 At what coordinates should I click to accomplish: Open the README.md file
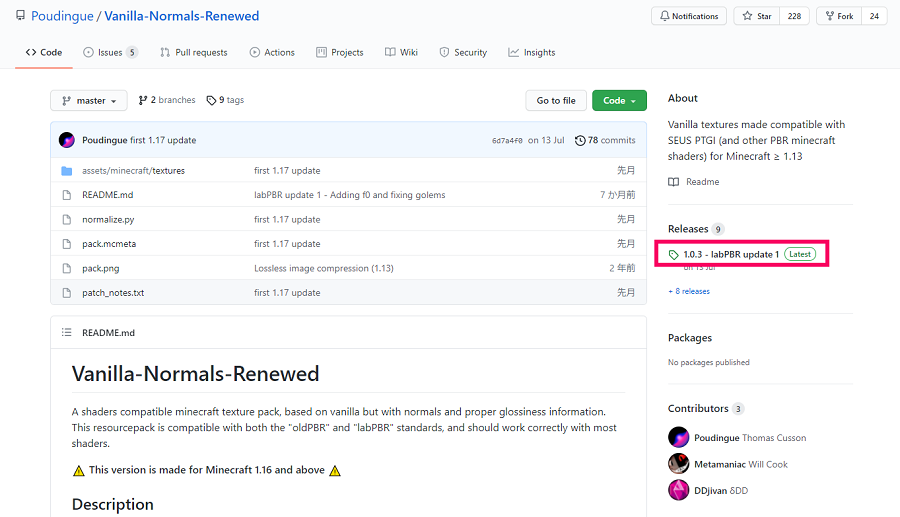[107, 195]
